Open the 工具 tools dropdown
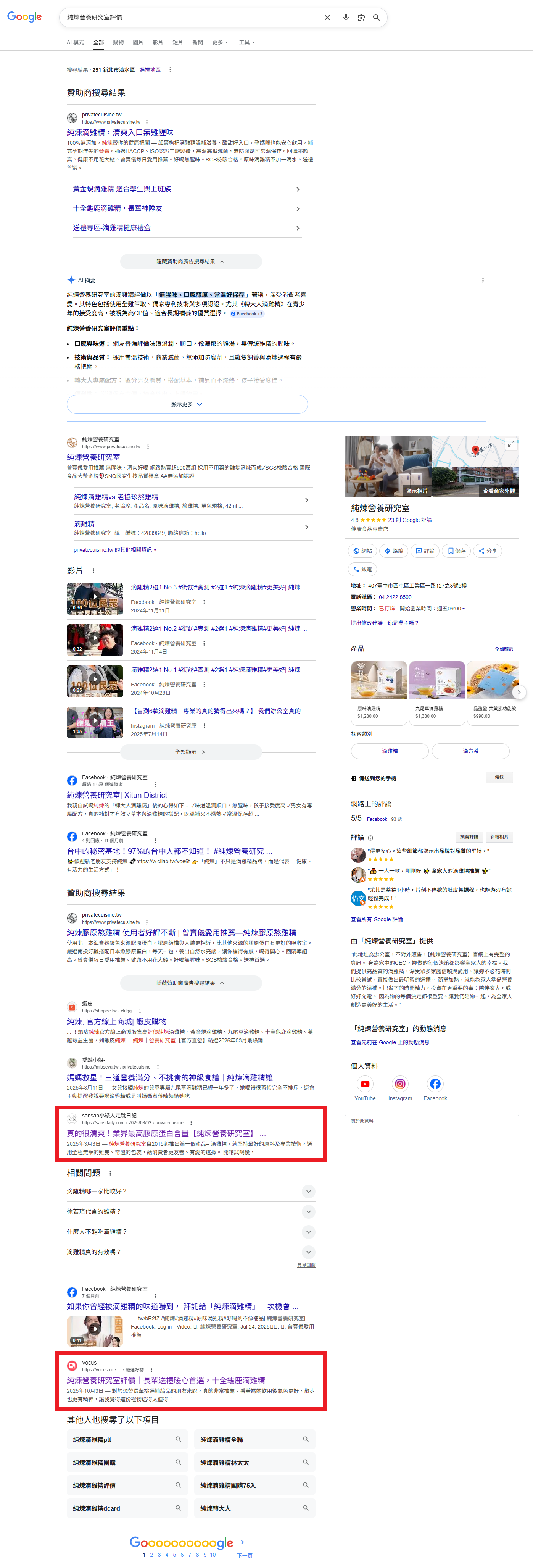The height and width of the screenshot is (1568, 533). [x=246, y=43]
